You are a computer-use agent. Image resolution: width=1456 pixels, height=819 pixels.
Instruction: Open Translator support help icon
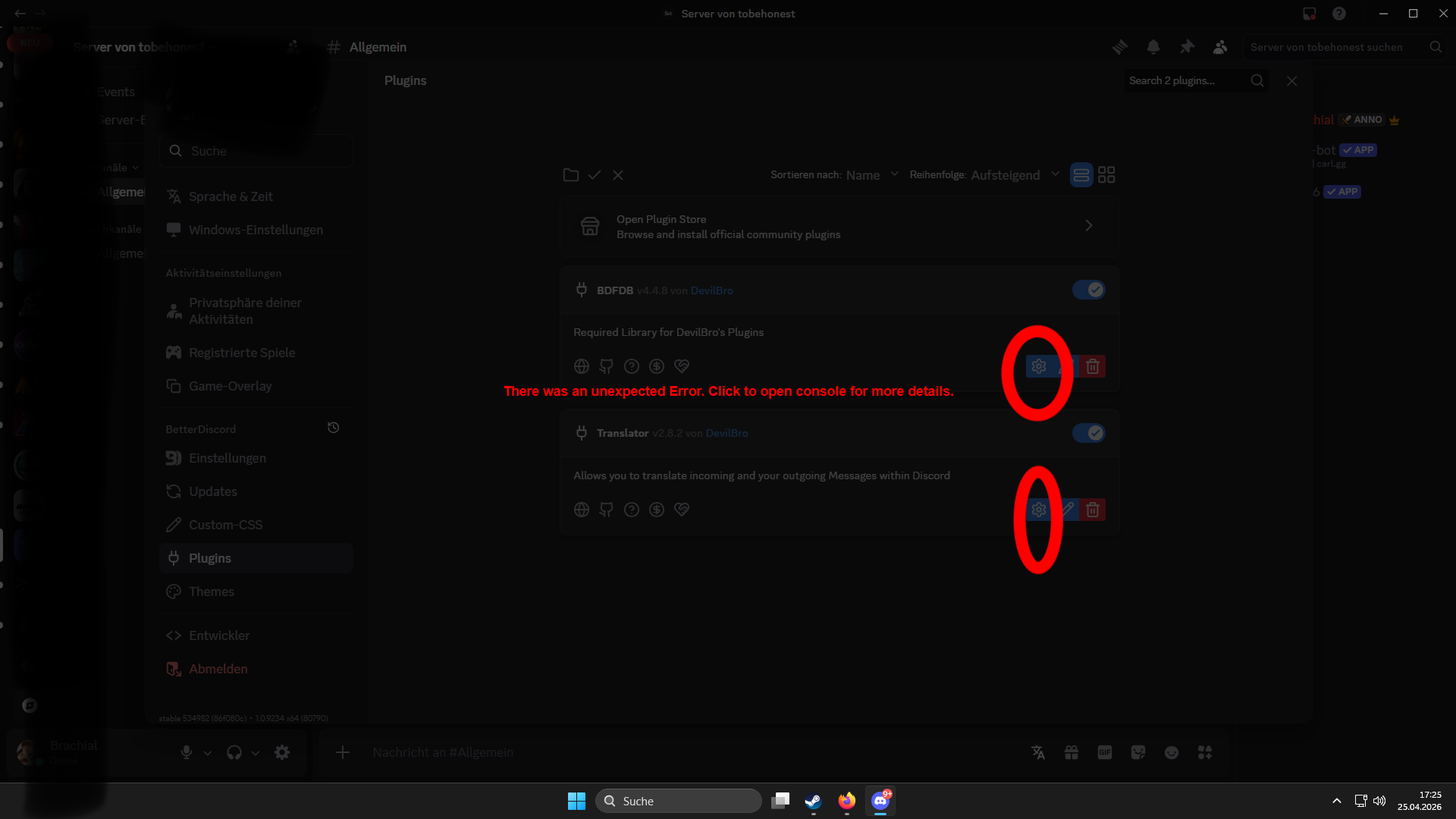[632, 510]
